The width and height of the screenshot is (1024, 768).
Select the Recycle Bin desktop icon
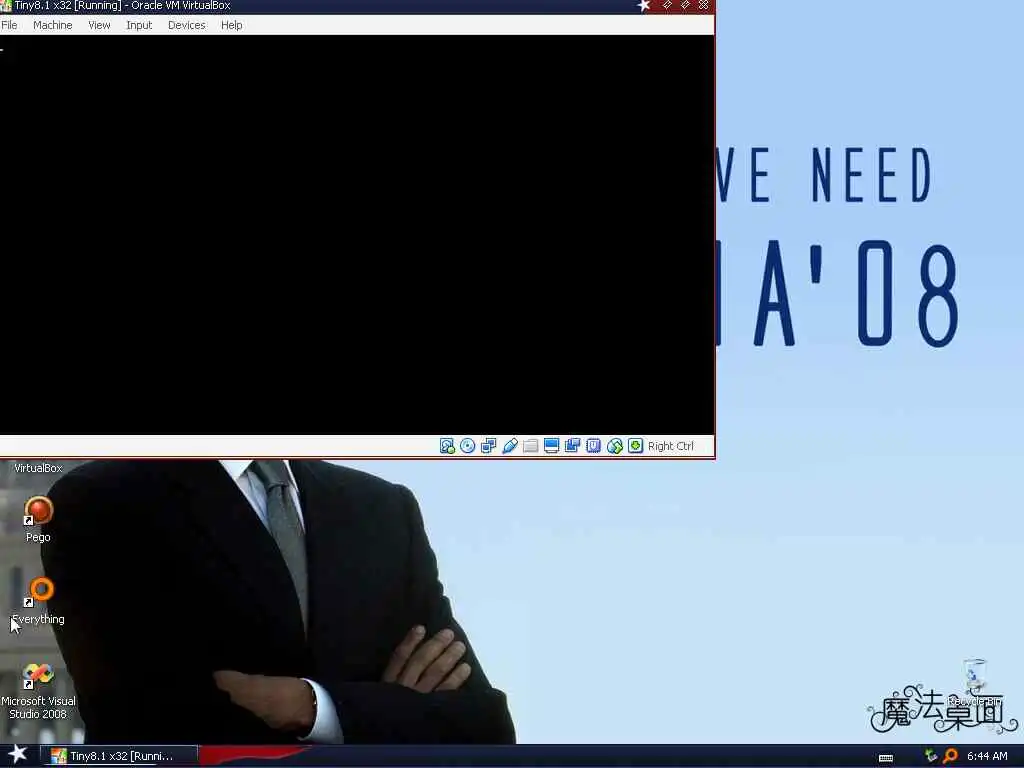point(974,682)
